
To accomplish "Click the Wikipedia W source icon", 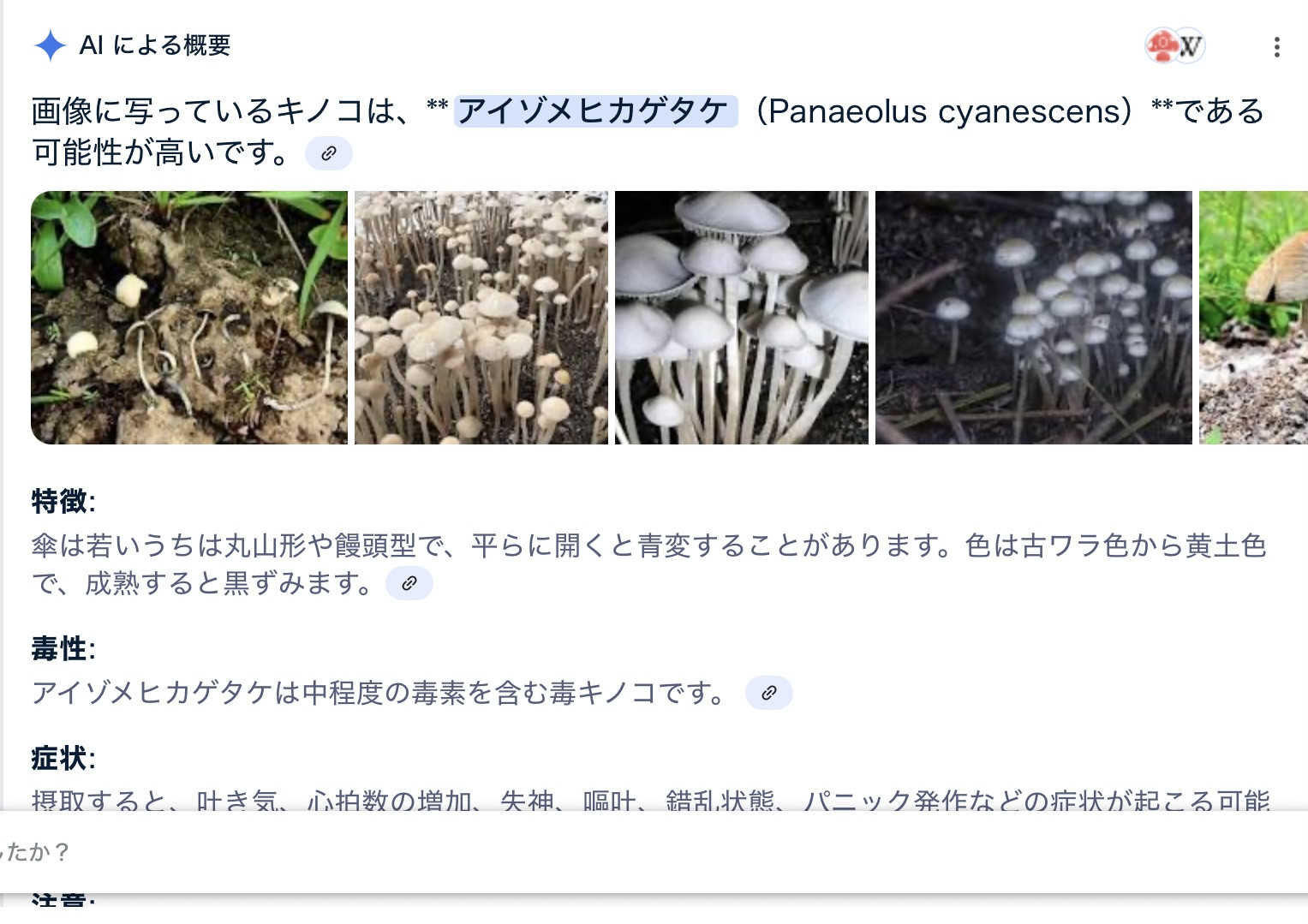I will 1190,46.
